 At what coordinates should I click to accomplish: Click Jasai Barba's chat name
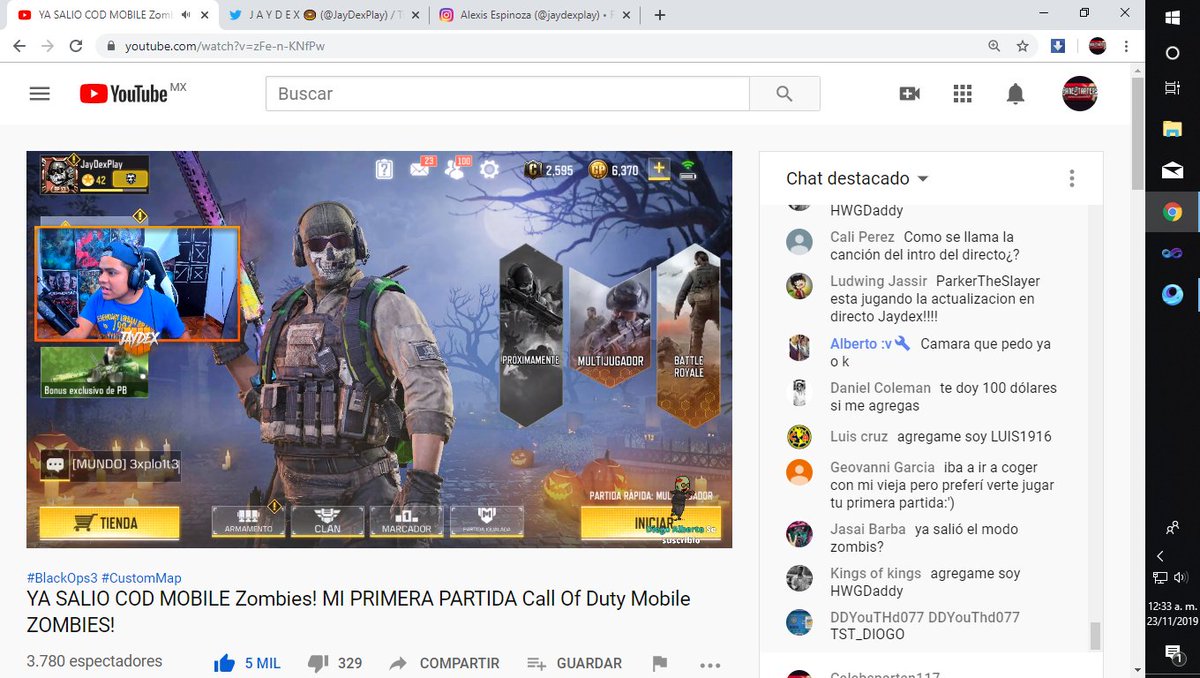click(868, 529)
